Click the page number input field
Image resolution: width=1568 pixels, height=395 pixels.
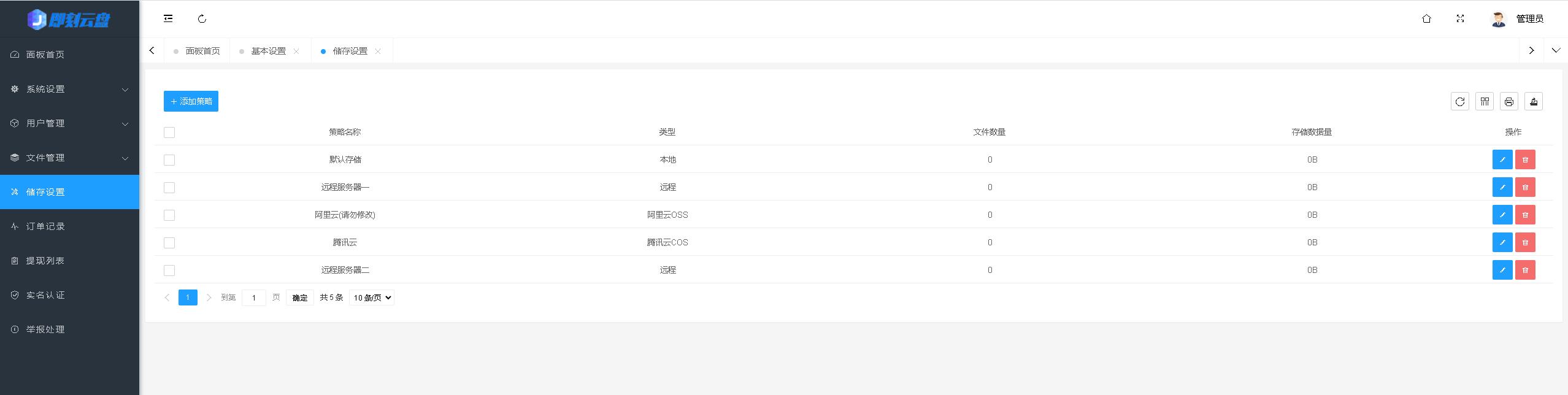253,298
